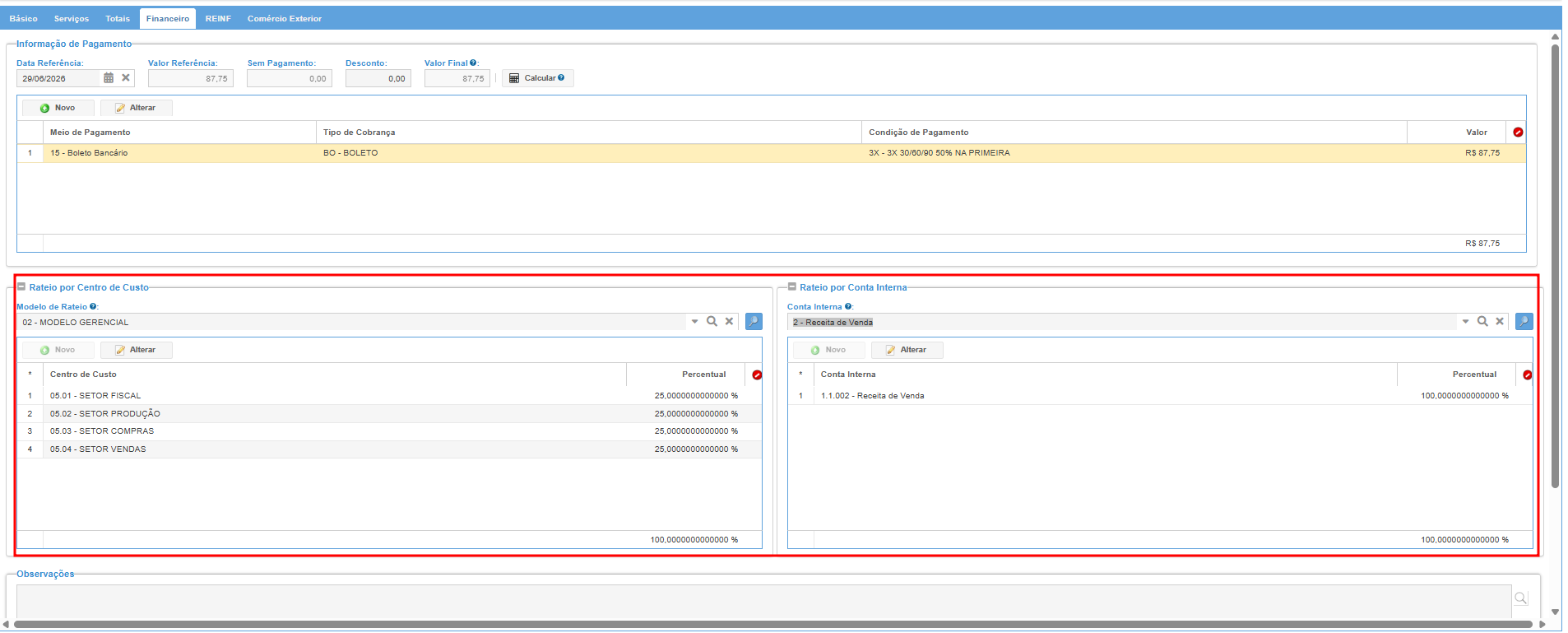The width and height of the screenshot is (1568, 633).
Task: Search Conta Interna with magnifier icon
Action: tap(1482, 322)
